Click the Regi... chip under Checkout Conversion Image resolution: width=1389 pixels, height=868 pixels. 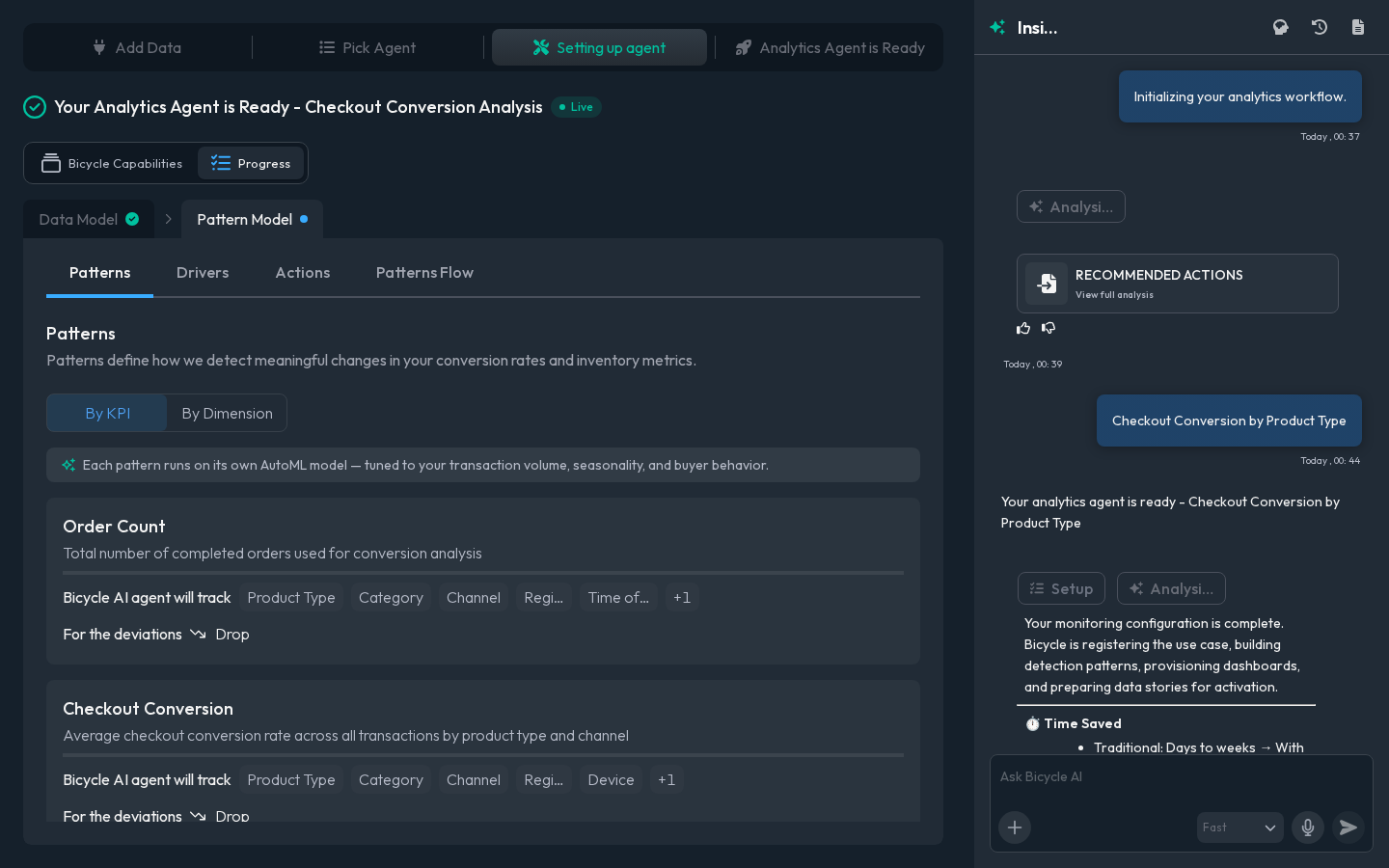[544, 780]
